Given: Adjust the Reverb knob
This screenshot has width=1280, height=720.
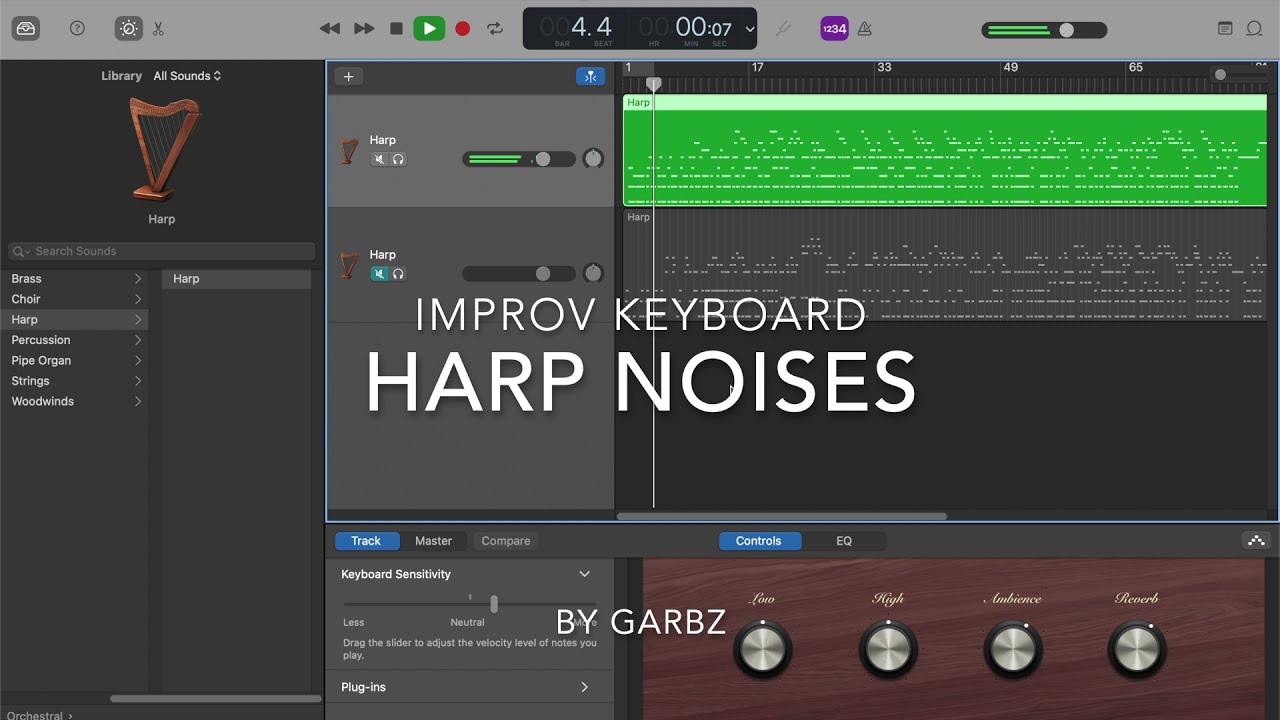Looking at the screenshot, I should [1137, 649].
